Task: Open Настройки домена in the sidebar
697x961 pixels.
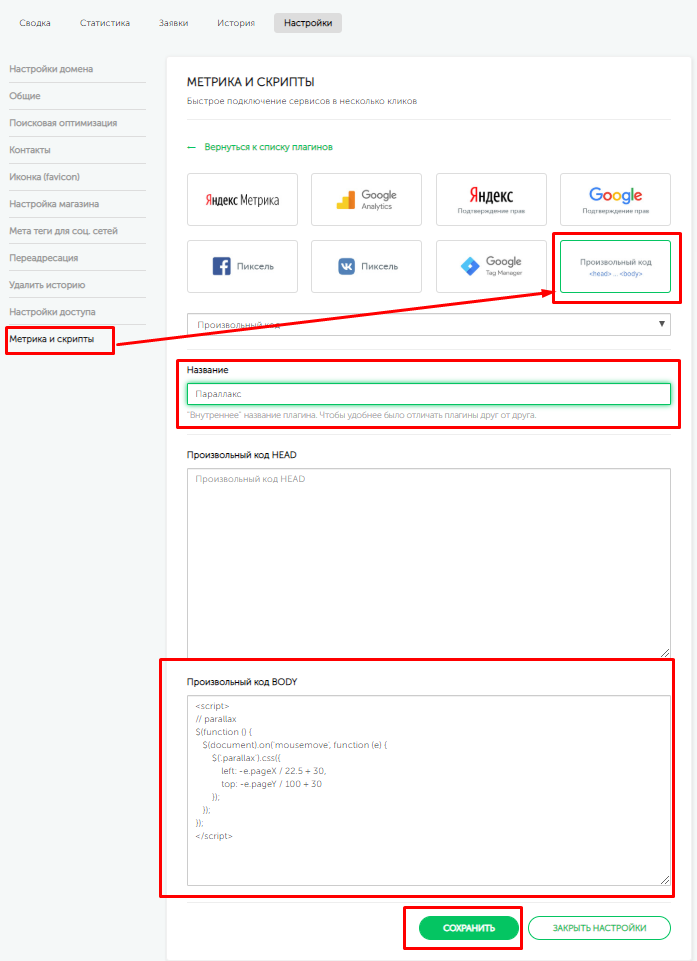Action: 52,69
